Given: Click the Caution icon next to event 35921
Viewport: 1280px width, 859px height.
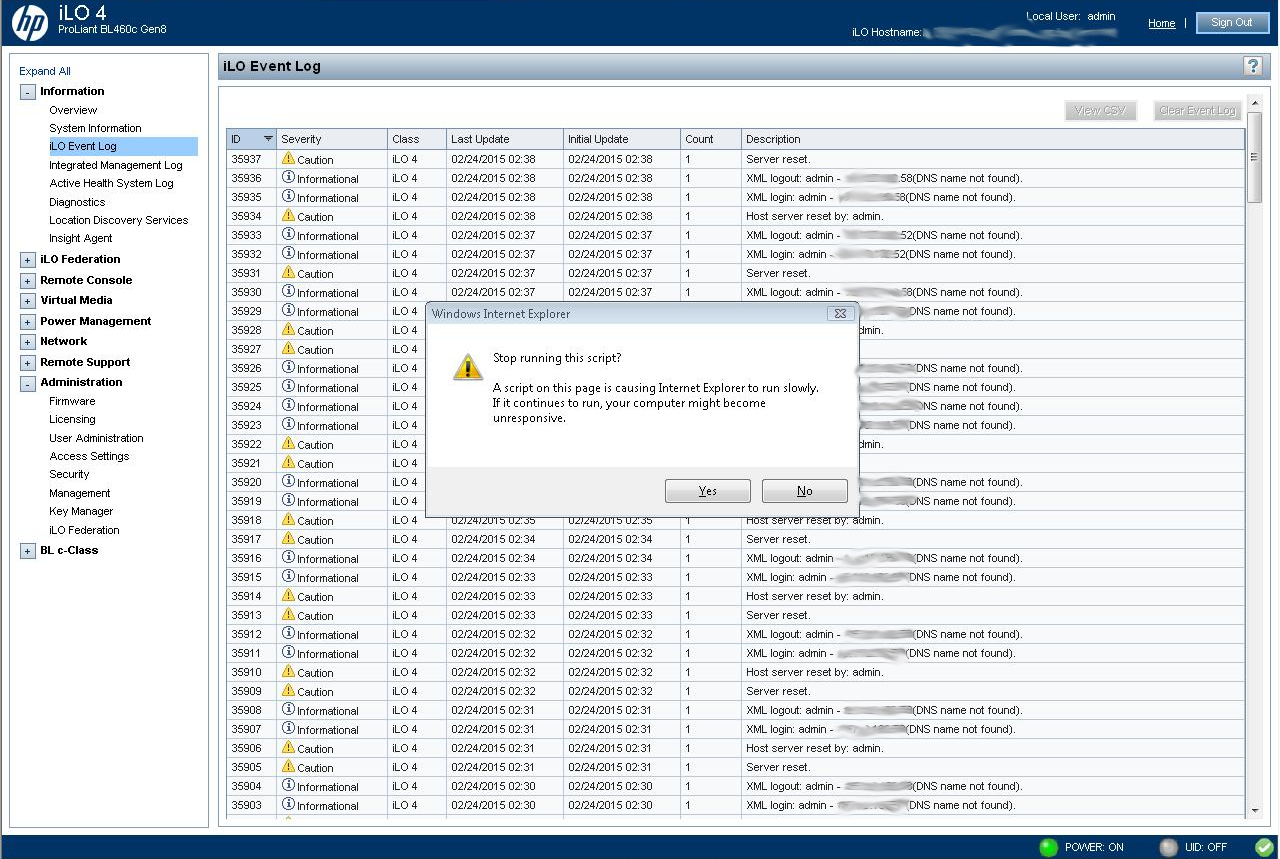Looking at the screenshot, I should click(x=287, y=463).
